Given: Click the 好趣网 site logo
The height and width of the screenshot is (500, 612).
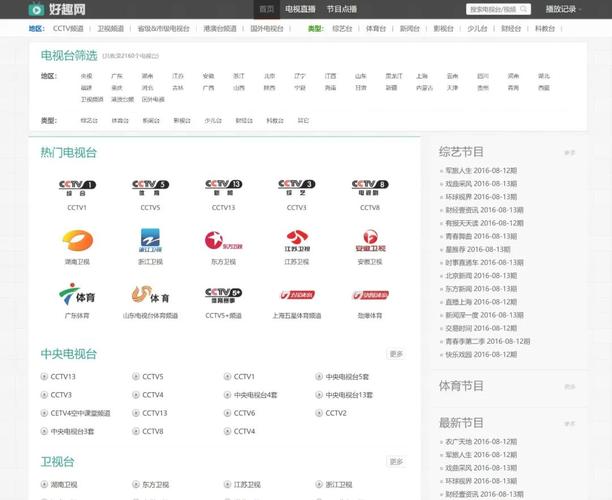Looking at the screenshot, I should (x=57, y=9).
